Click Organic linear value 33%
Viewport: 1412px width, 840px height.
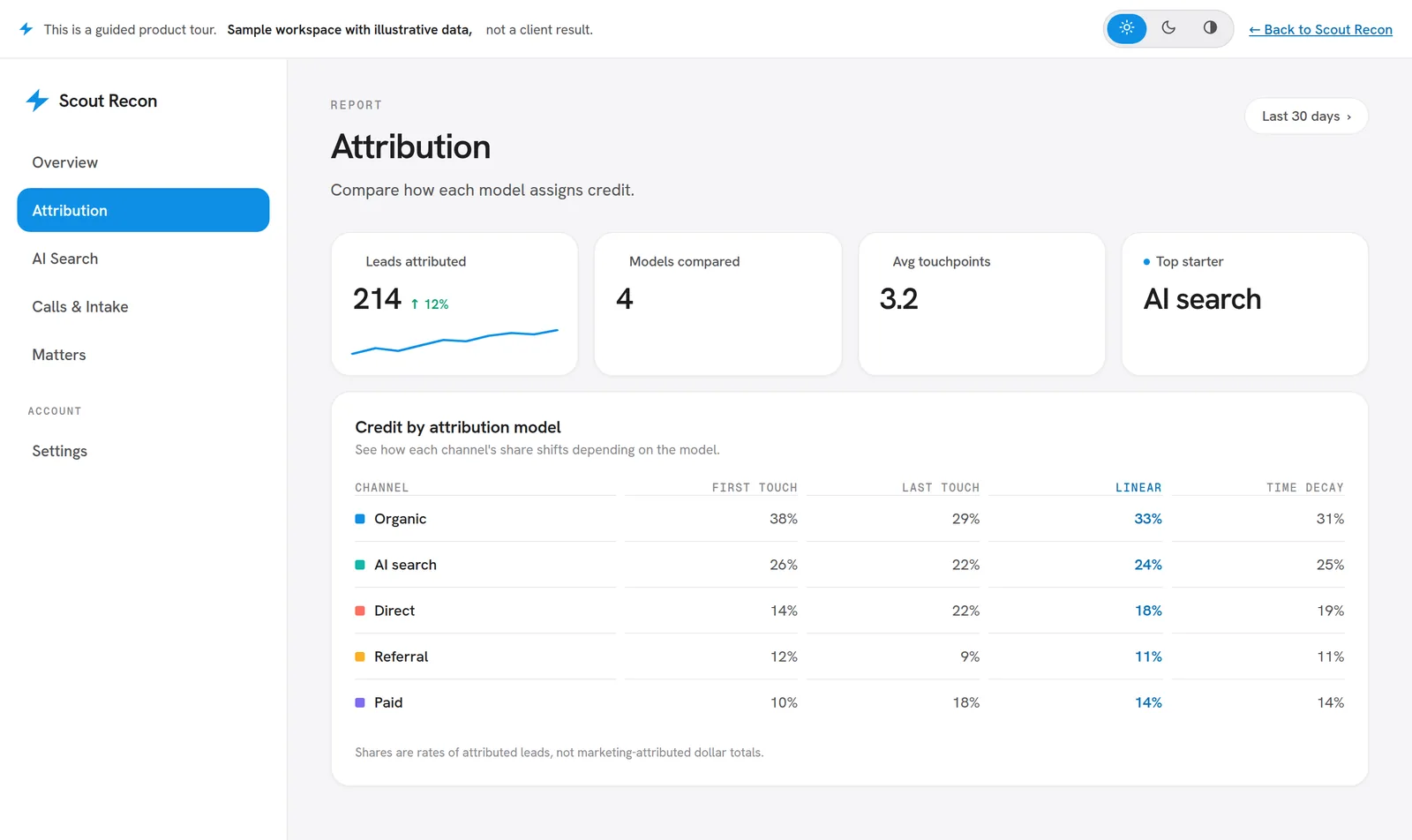[x=1148, y=519]
